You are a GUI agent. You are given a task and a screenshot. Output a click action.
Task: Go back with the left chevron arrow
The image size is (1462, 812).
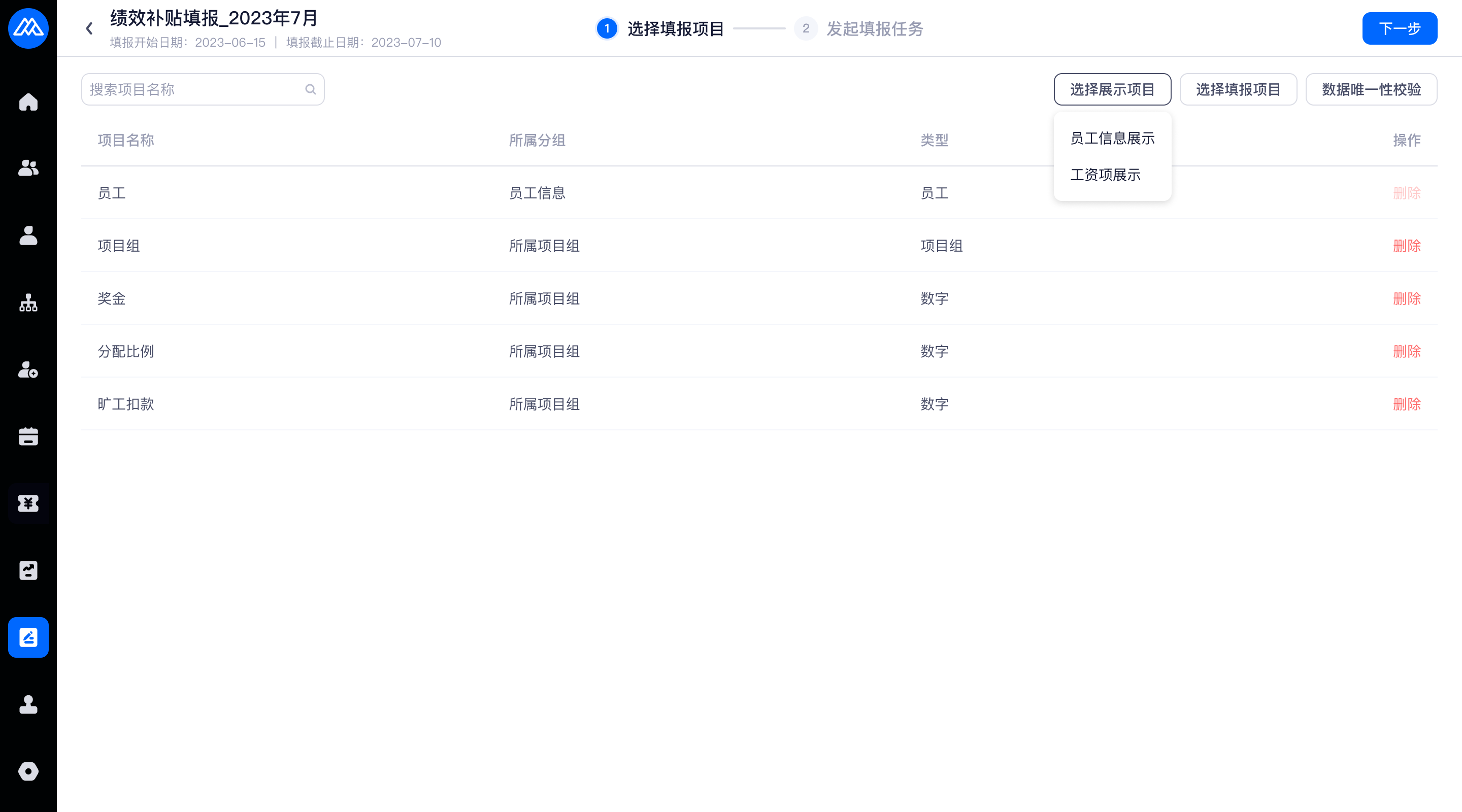89,28
